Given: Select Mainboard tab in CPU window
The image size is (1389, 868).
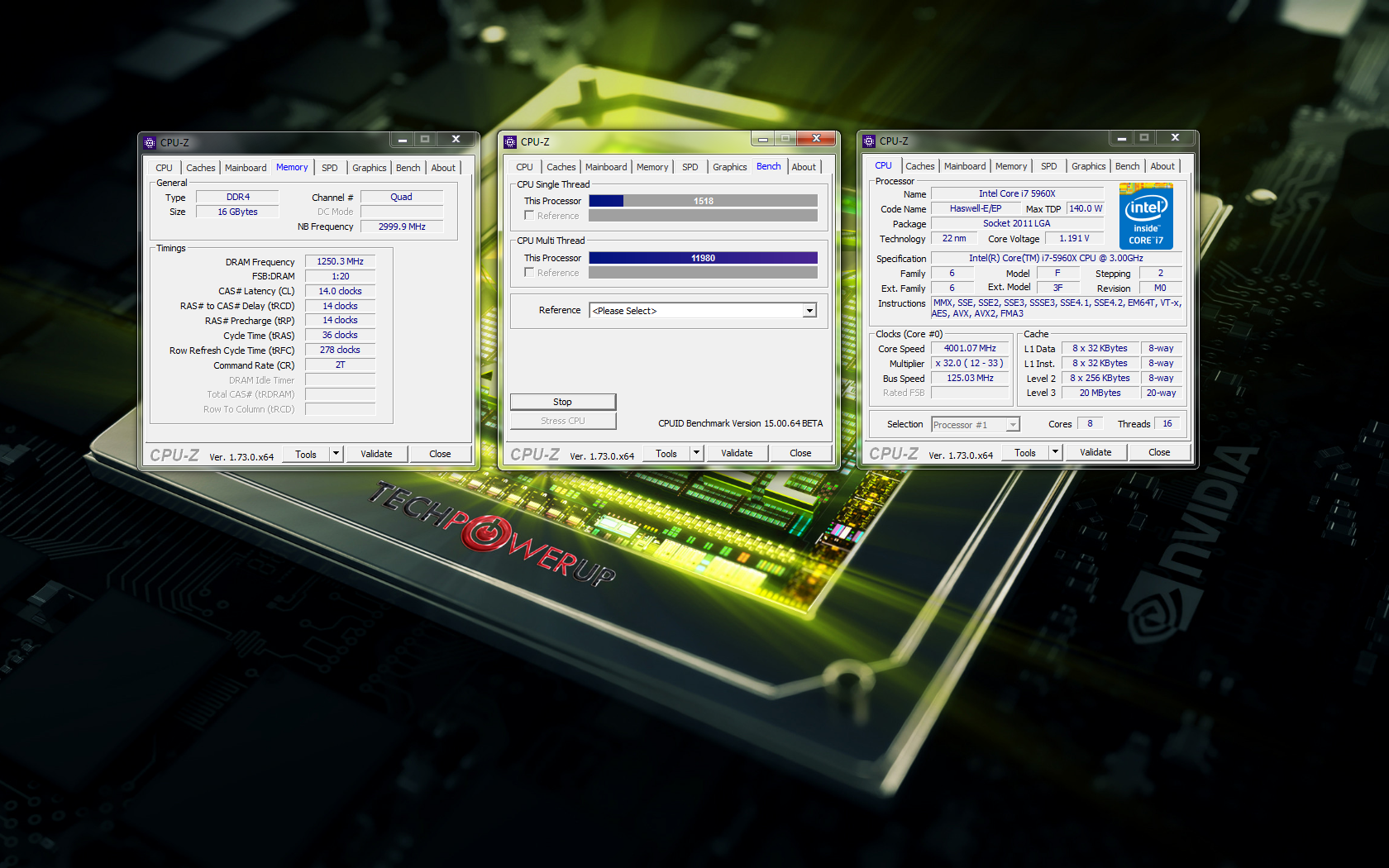Looking at the screenshot, I should click(x=965, y=166).
